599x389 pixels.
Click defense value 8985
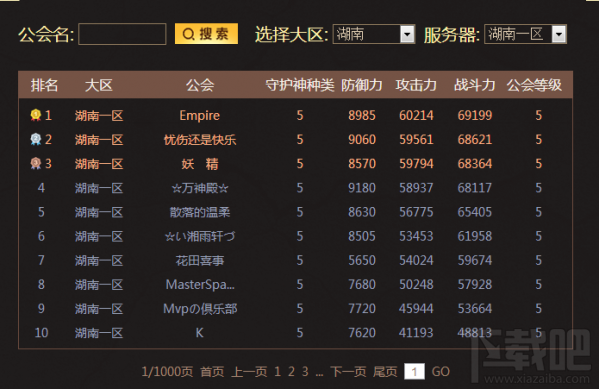click(x=362, y=115)
